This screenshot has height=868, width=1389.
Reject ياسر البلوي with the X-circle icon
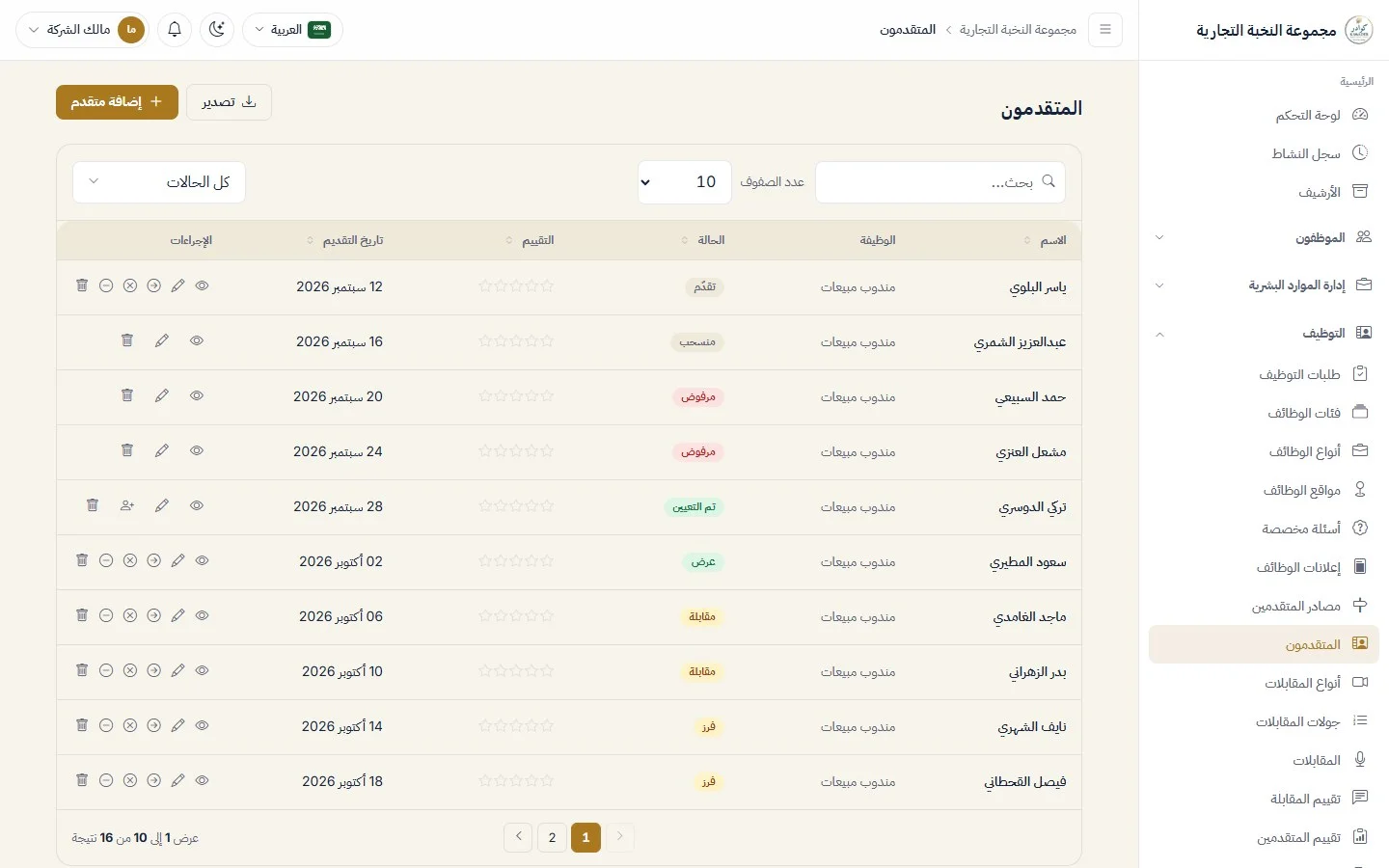[x=129, y=285]
